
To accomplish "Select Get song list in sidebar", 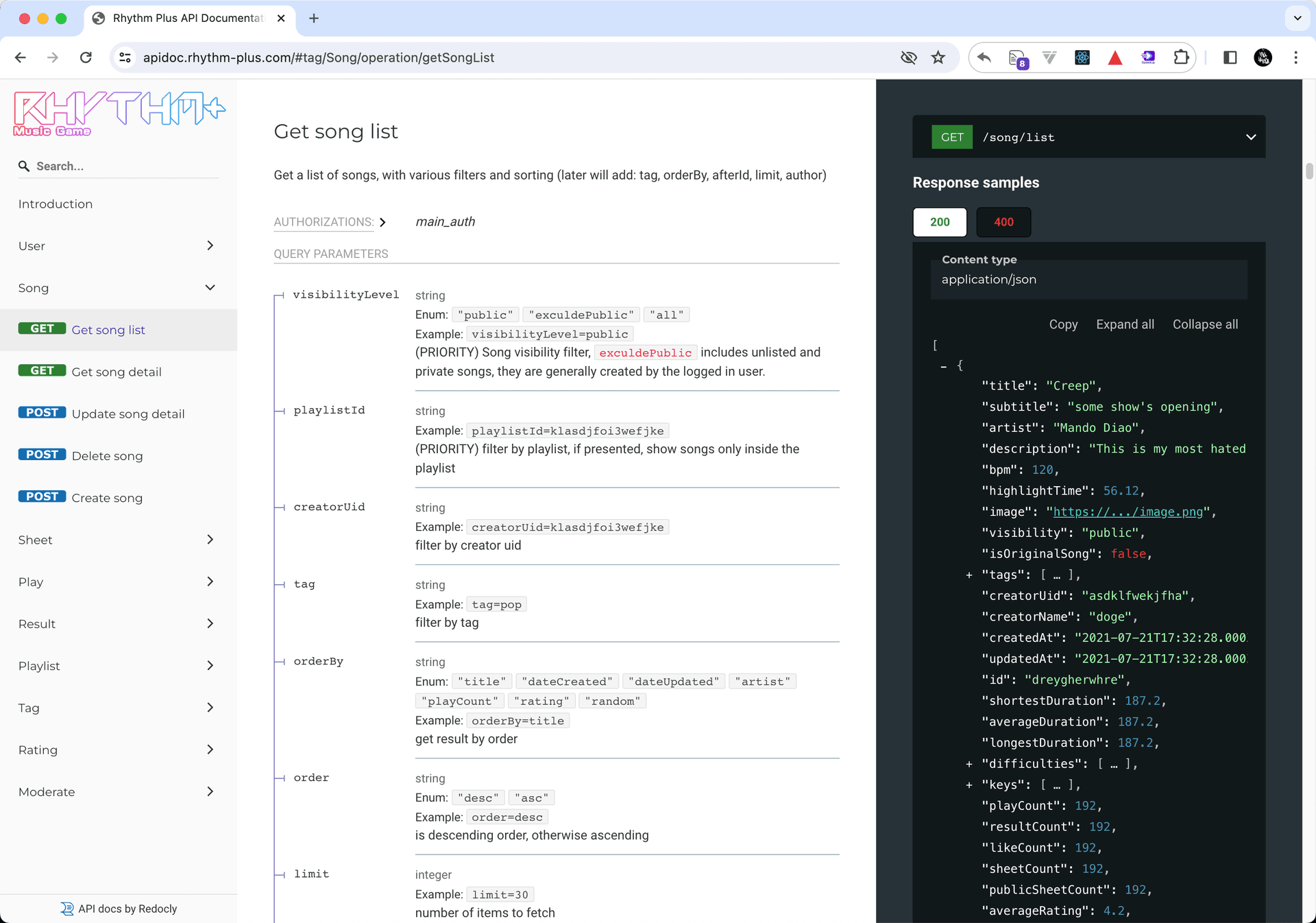I will point(119,330).
